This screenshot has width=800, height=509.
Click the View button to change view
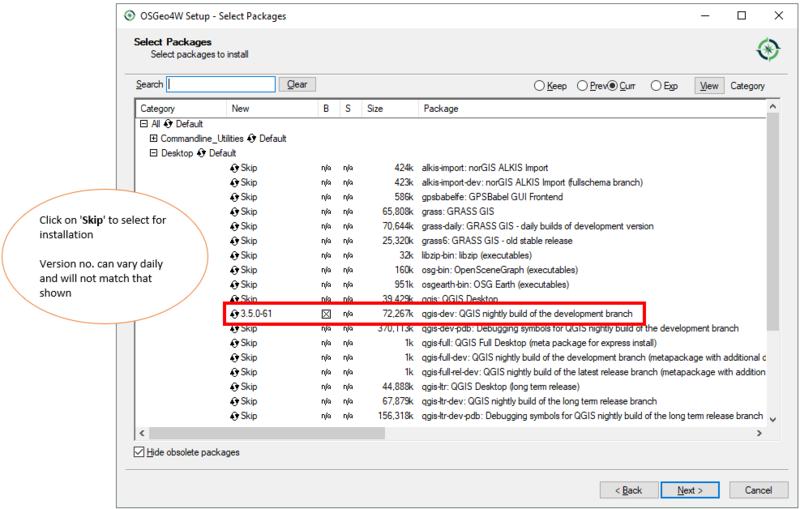click(x=709, y=86)
